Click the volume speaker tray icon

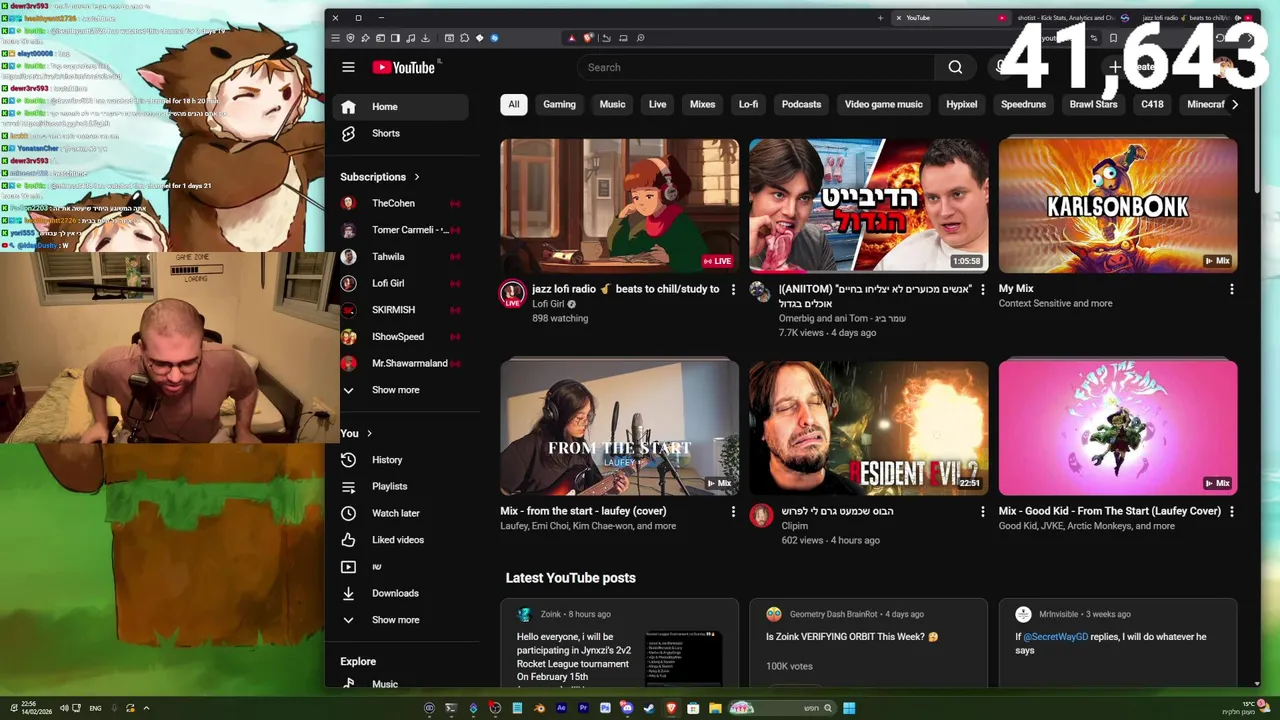coord(64,708)
